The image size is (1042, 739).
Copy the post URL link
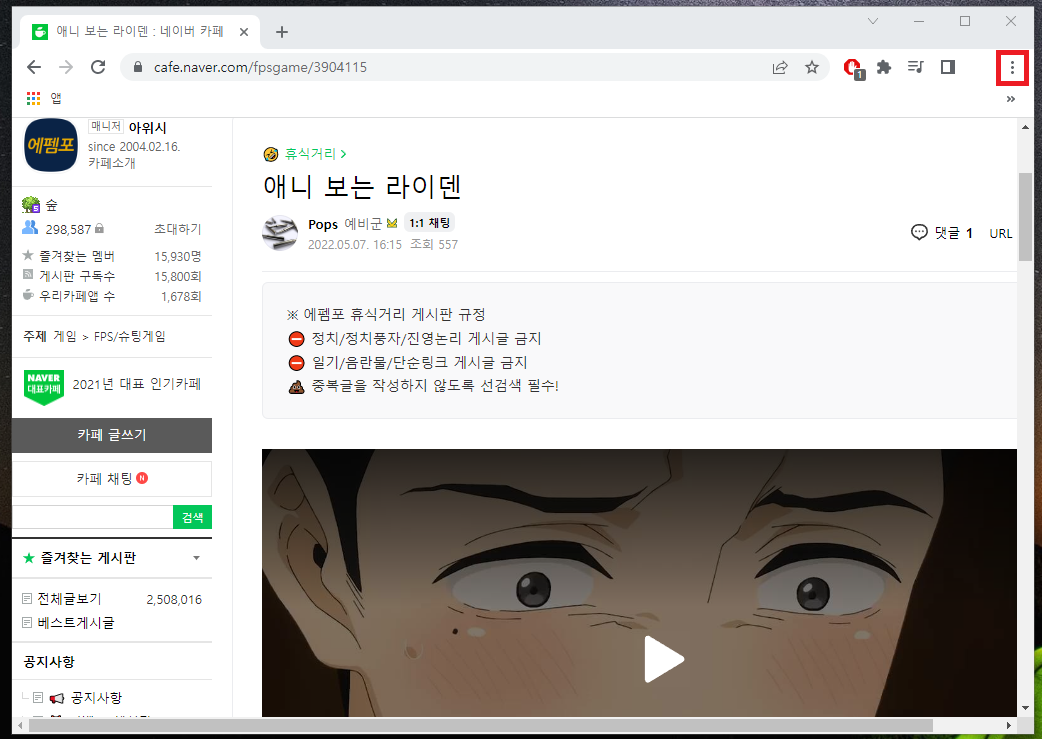pyautogui.click(x=1000, y=233)
